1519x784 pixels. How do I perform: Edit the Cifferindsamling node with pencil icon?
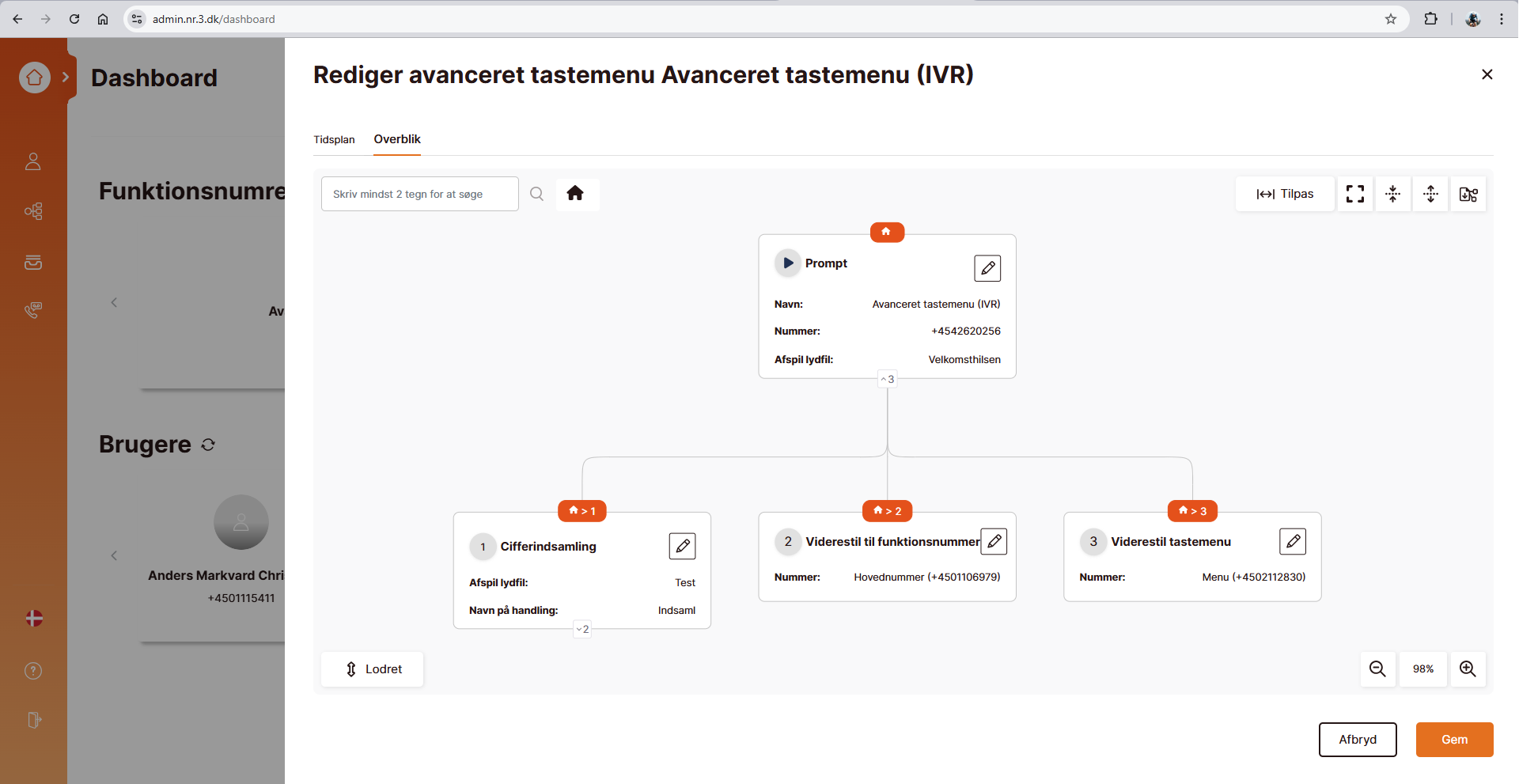pyautogui.click(x=682, y=546)
